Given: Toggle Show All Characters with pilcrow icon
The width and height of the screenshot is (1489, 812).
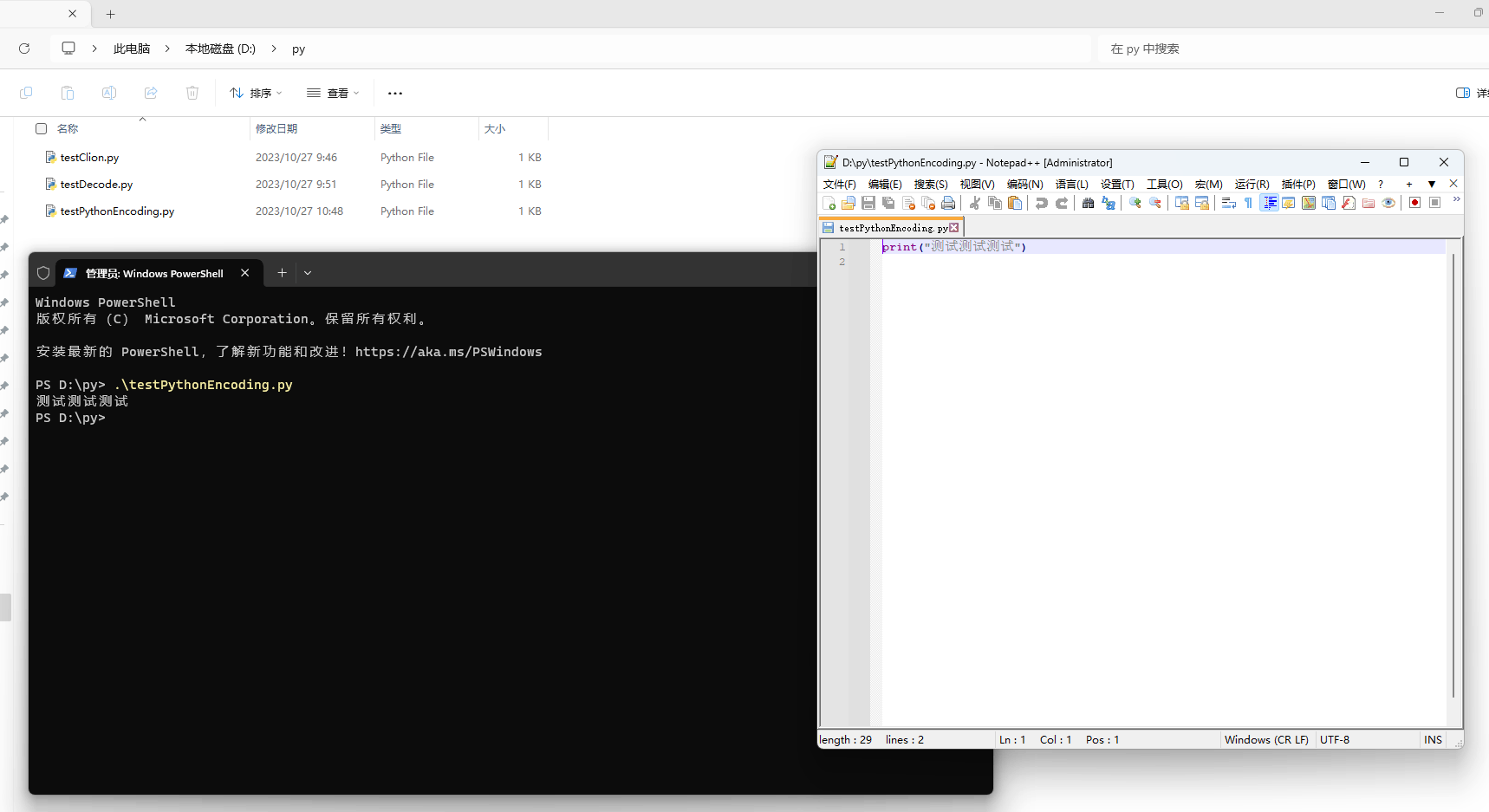Looking at the screenshot, I should point(1248,202).
